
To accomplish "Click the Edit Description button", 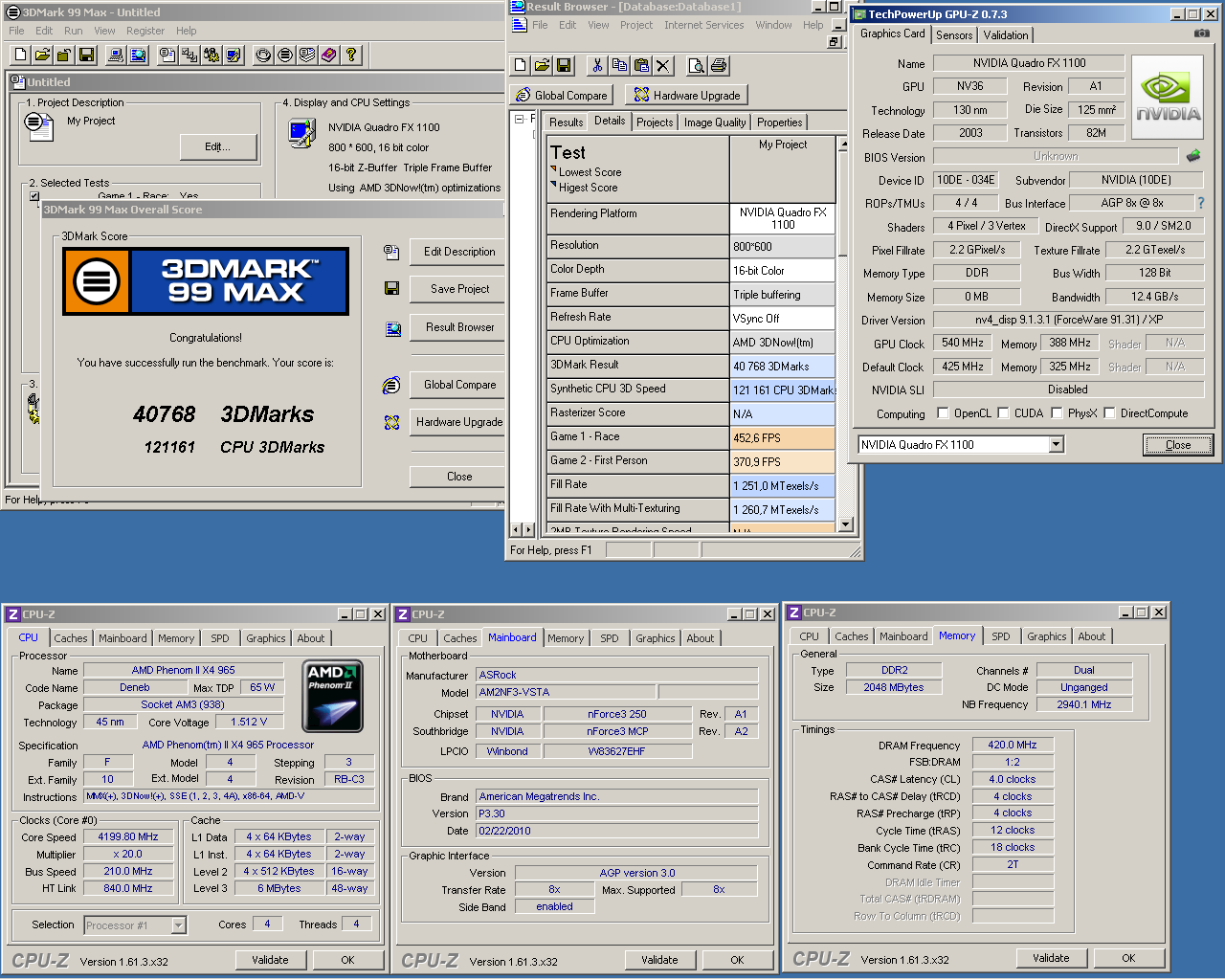I will [x=459, y=252].
